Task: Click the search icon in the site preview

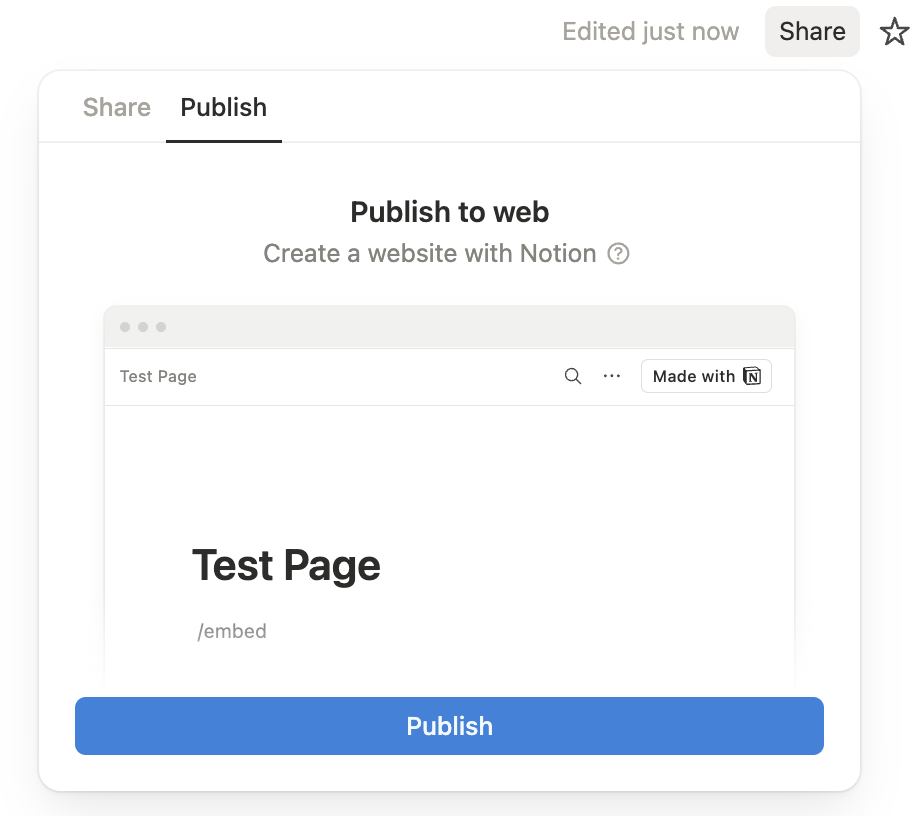Action: (572, 376)
